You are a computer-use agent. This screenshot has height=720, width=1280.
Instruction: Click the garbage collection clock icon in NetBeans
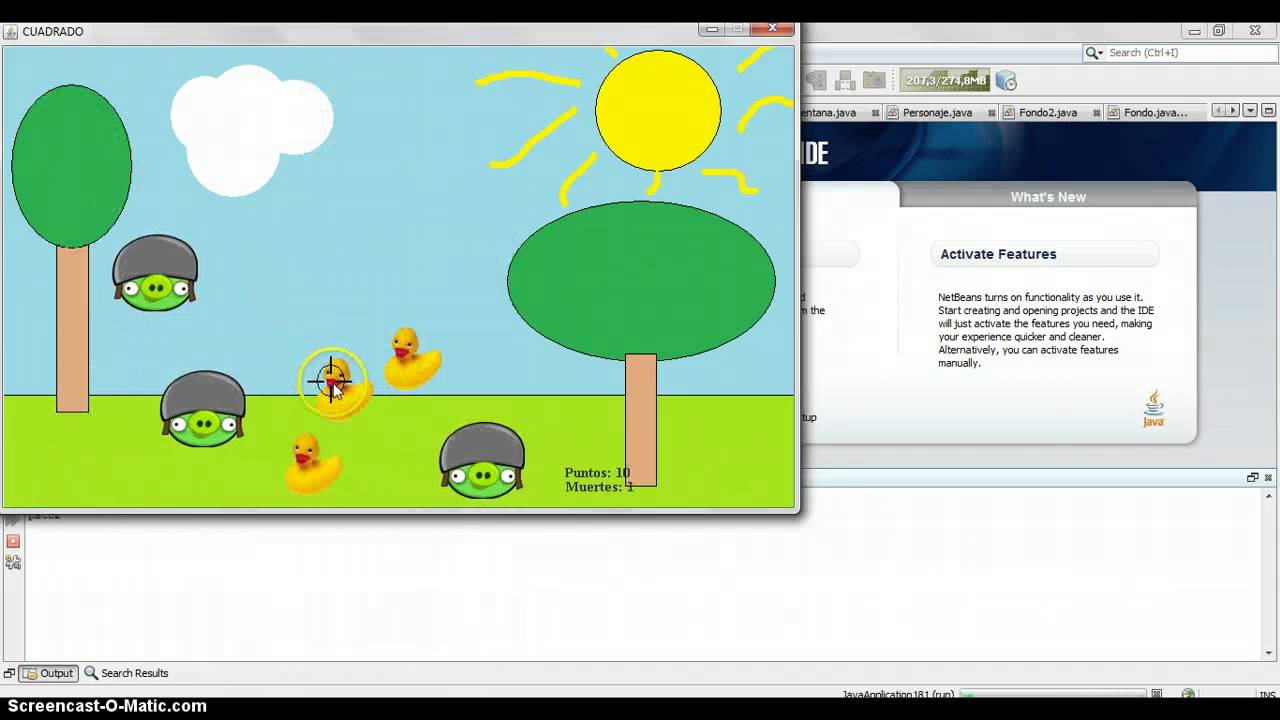(1007, 81)
